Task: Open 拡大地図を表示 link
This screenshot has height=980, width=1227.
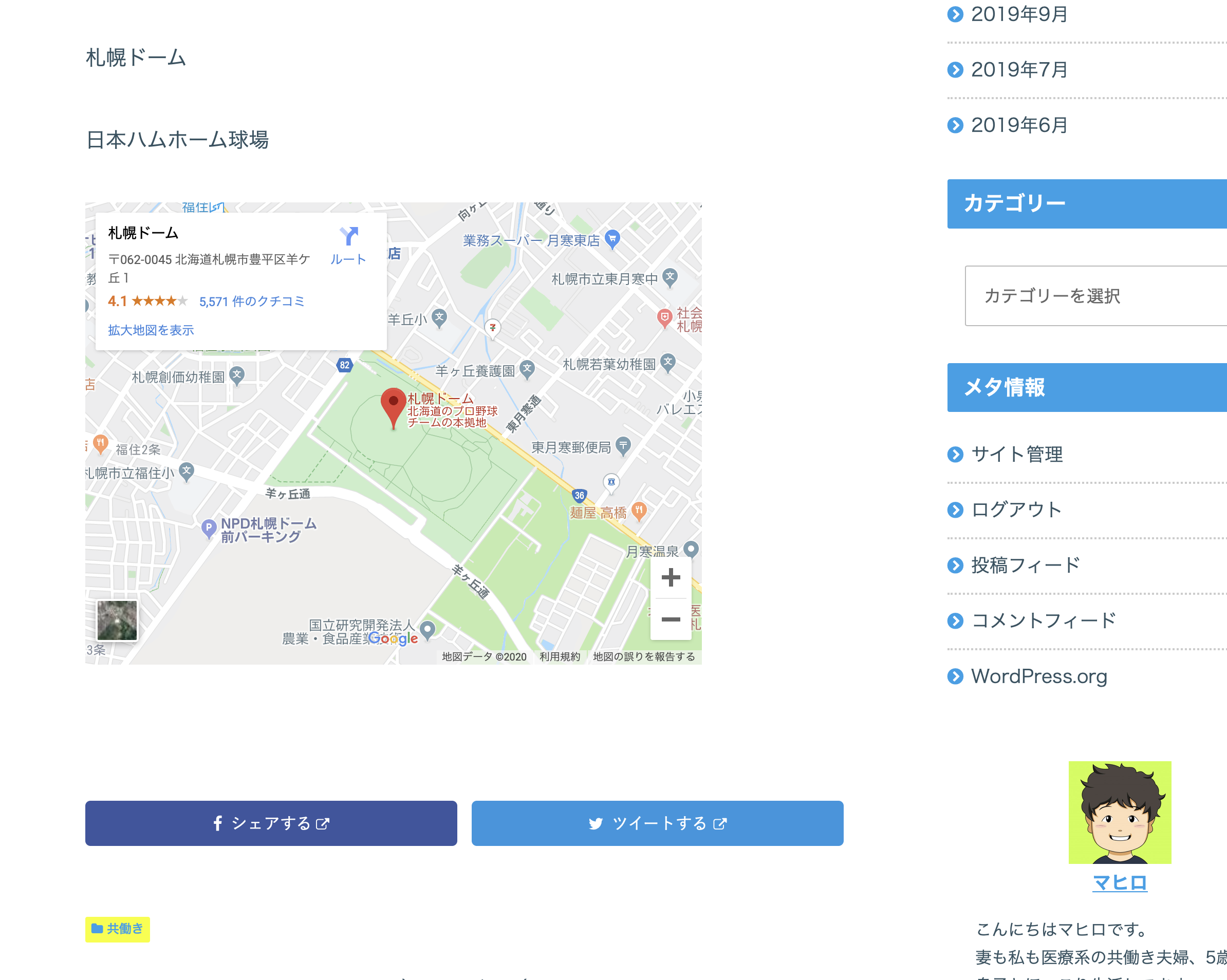Action: click(x=151, y=330)
